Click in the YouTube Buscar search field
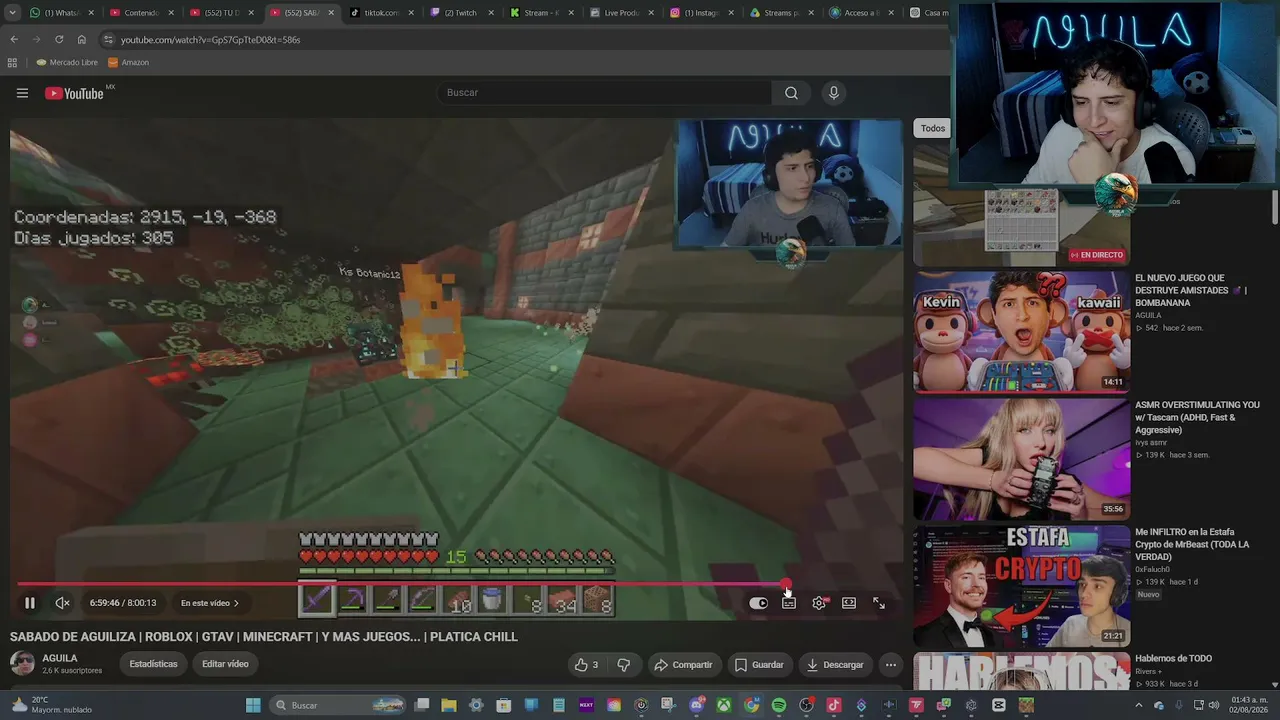This screenshot has width=1280, height=720. point(605,93)
